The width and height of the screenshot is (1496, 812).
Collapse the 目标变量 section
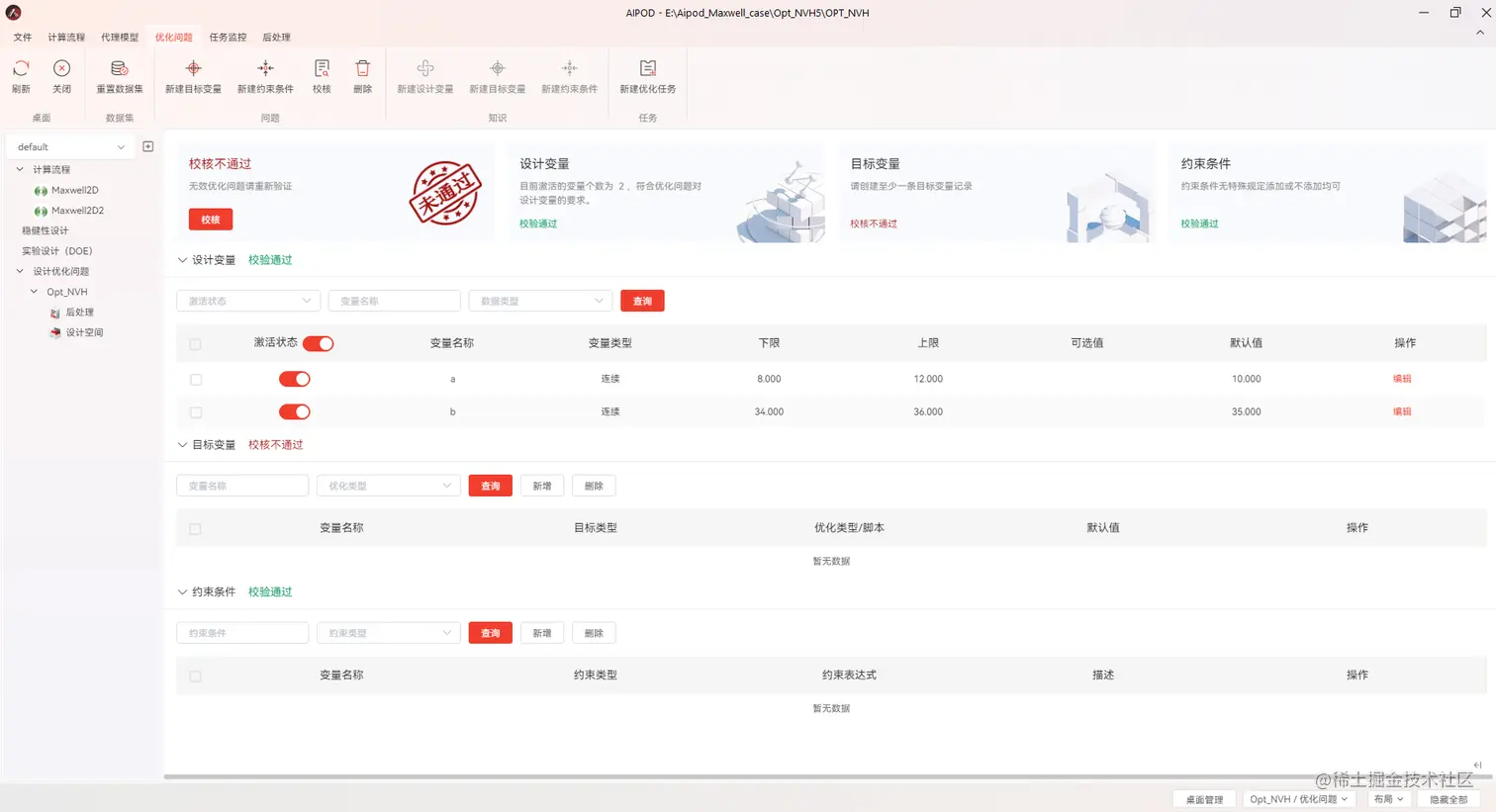182,445
